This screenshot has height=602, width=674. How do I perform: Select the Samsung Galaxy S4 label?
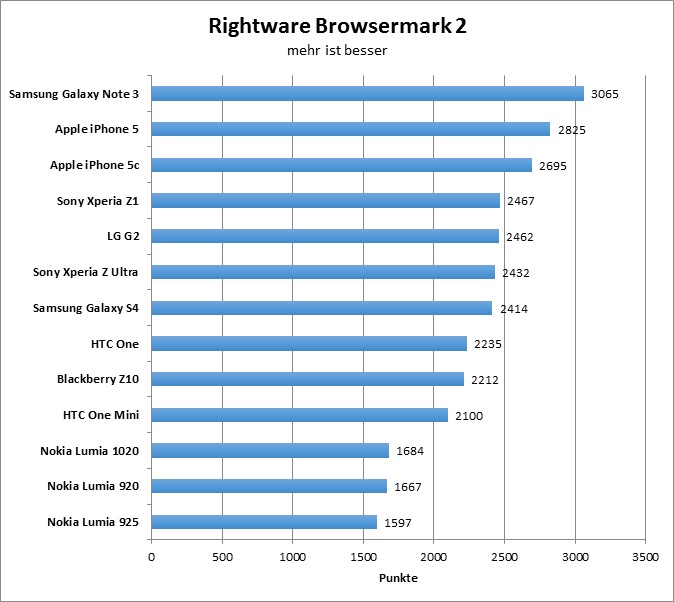tap(86, 308)
